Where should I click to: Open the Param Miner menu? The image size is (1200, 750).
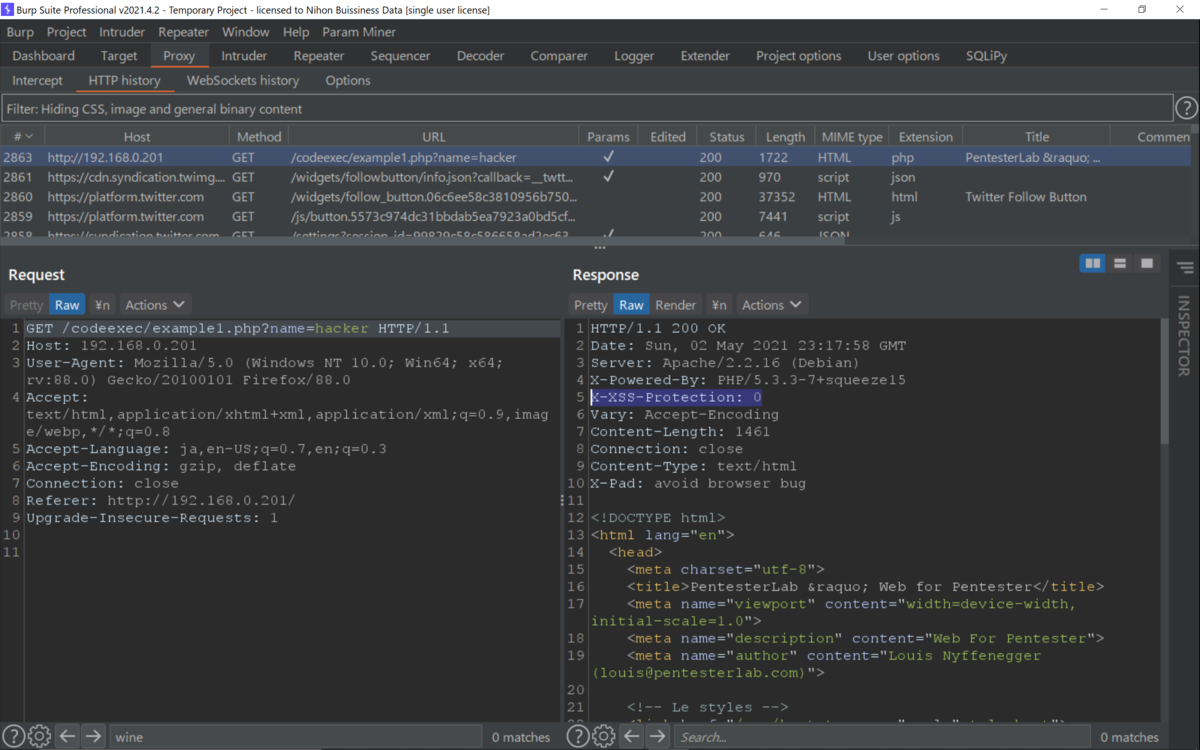(x=359, y=32)
